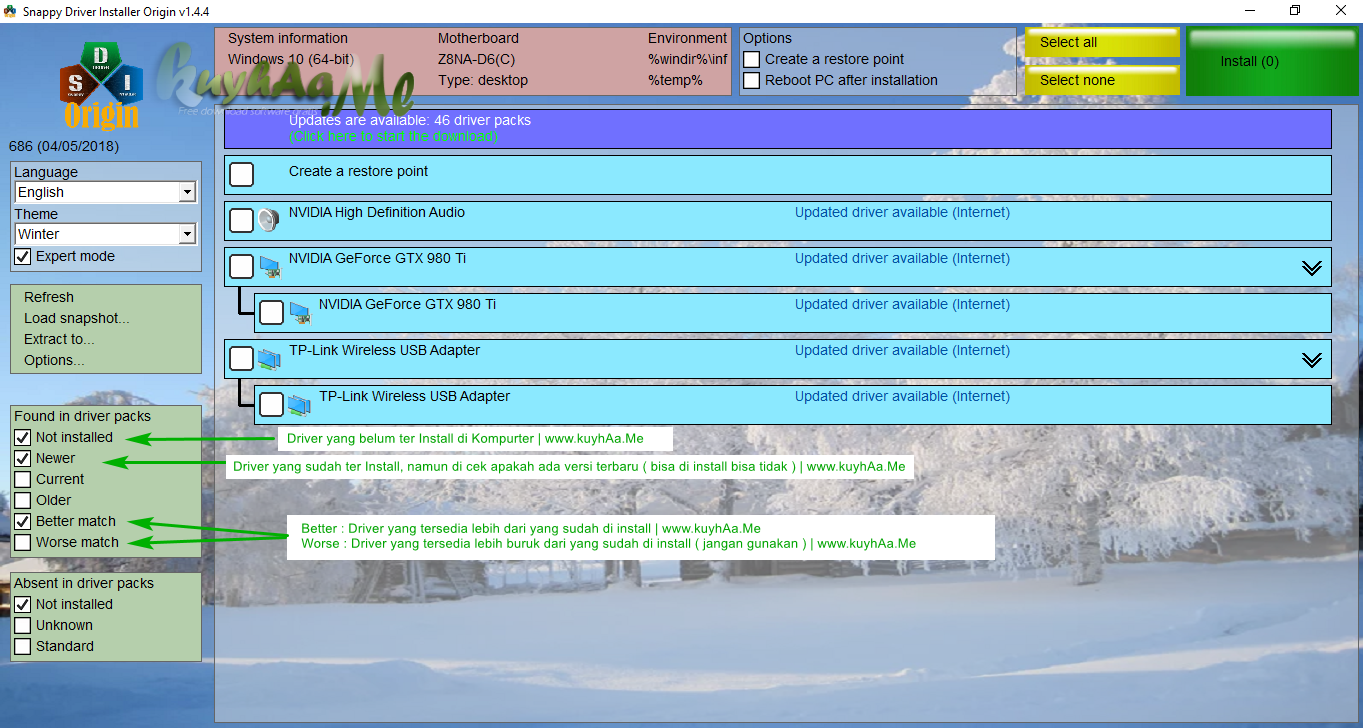Enable 'Create a restore point' in the Options panel
This screenshot has height=728, width=1363.
click(x=752, y=60)
